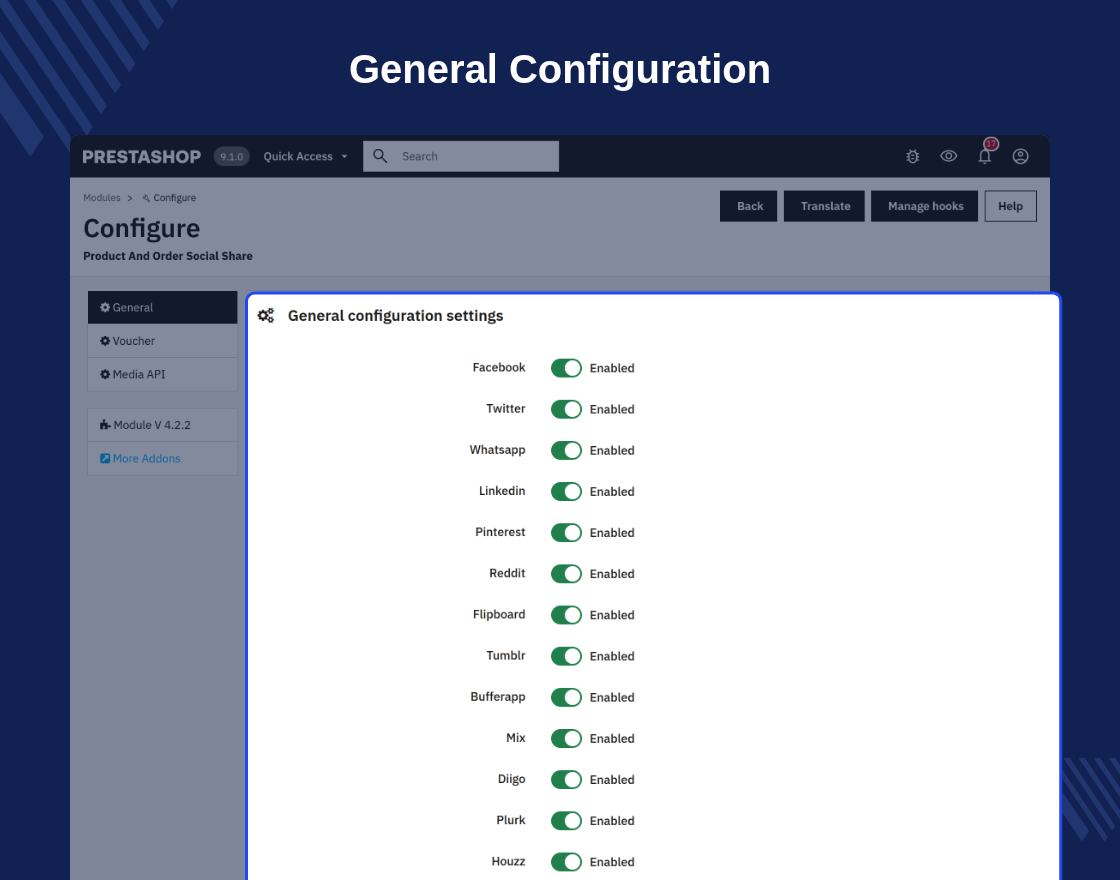Open the Quick Access dropdown
Viewport: 1120px width, 880px height.
click(305, 156)
